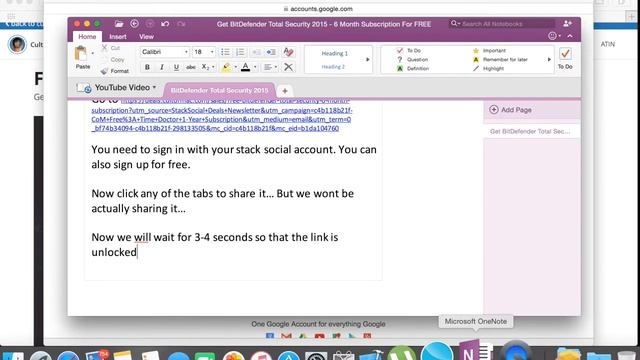Click the smiley feedback icon
Image resolution: width=640 pixels, height=360 pixels.
(552, 36)
